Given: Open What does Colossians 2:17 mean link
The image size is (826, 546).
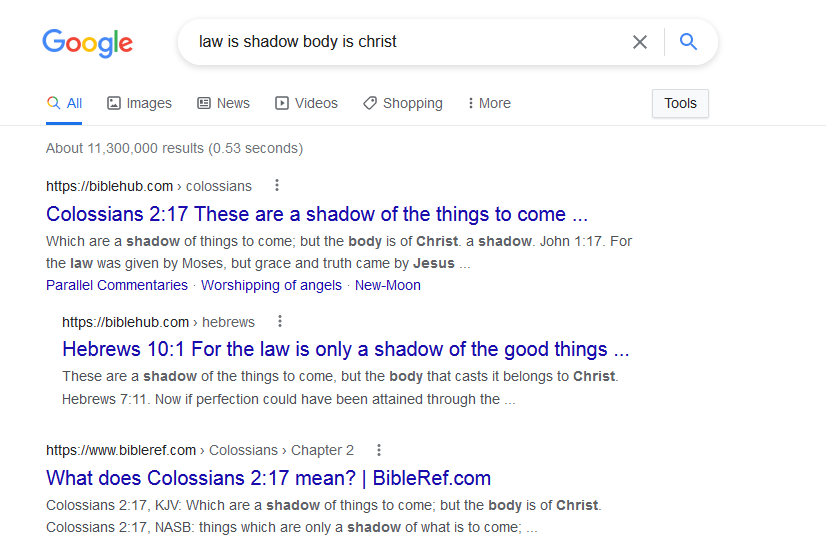Looking at the screenshot, I should (x=268, y=478).
